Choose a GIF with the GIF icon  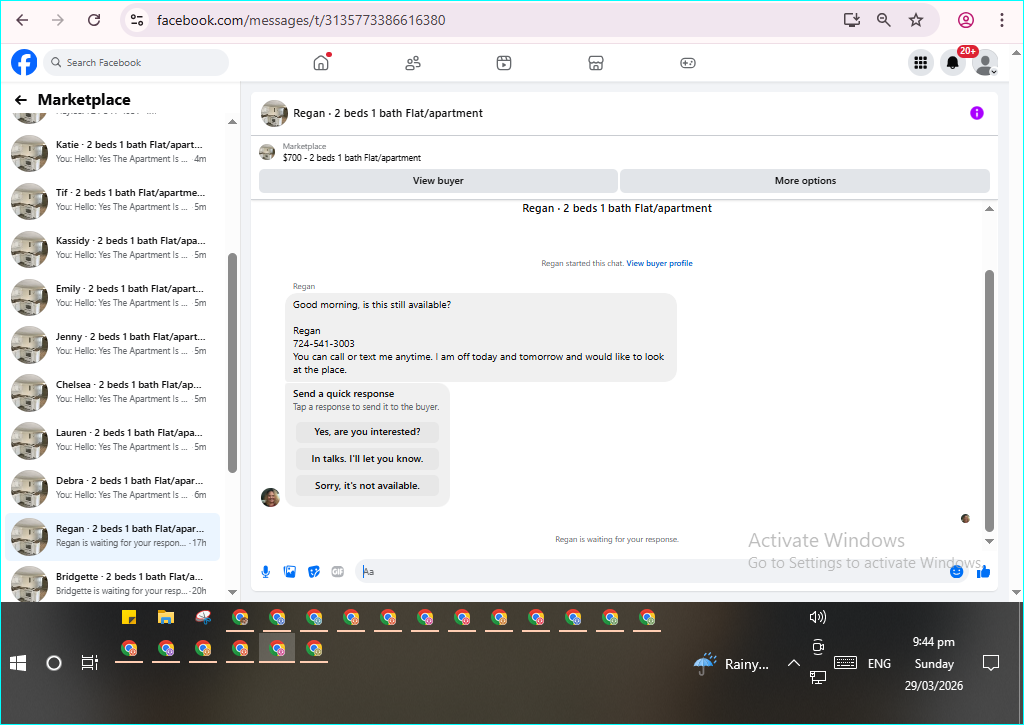click(x=338, y=572)
